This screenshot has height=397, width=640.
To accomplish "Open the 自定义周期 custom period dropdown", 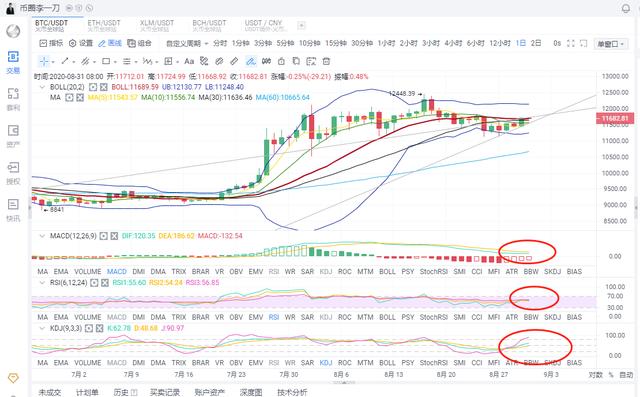I will [x=187, y=43].
